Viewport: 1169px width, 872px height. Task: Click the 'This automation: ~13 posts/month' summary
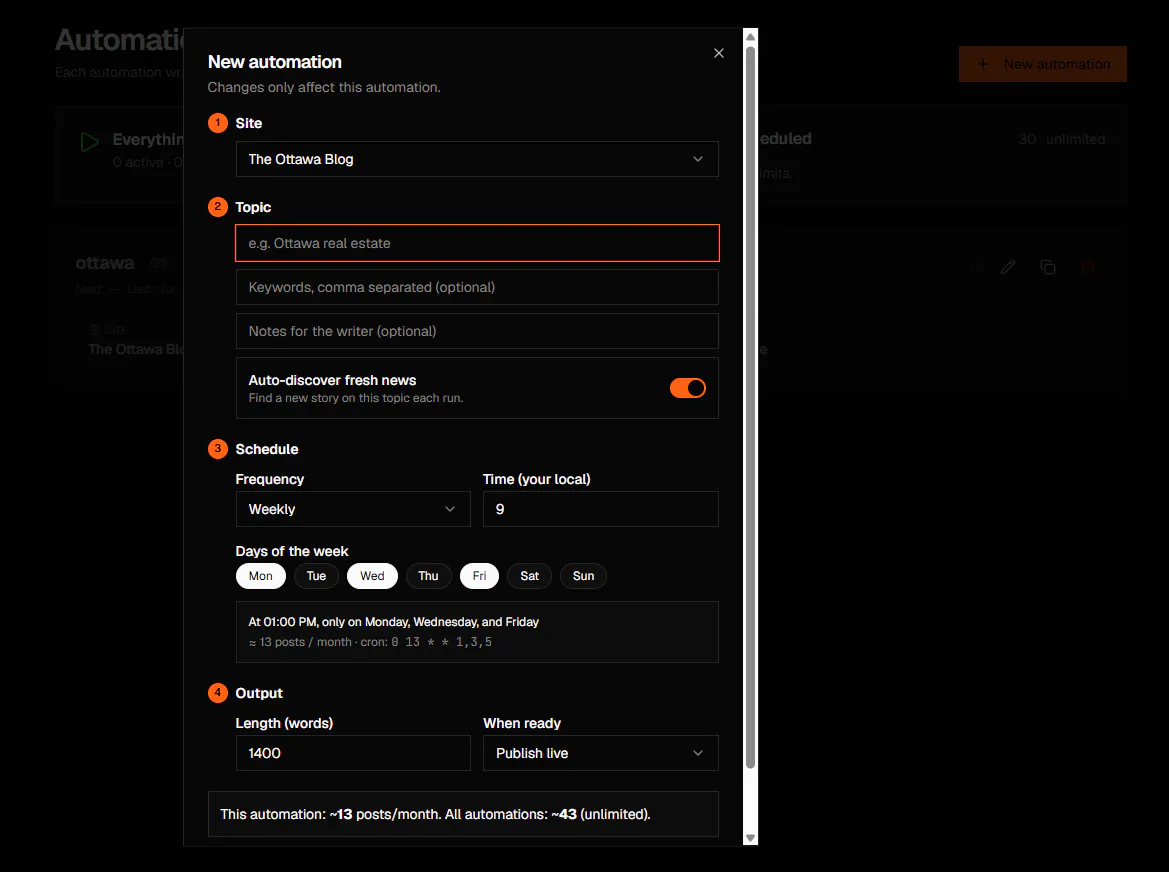click(463, 814)
